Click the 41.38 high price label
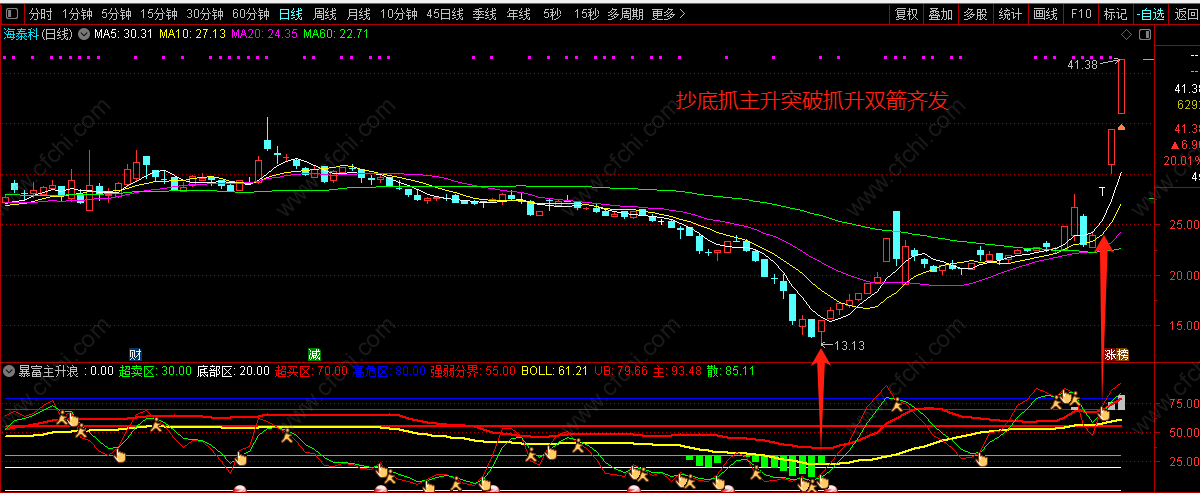The image size is (1200, 493). (x=1082, y=65)
